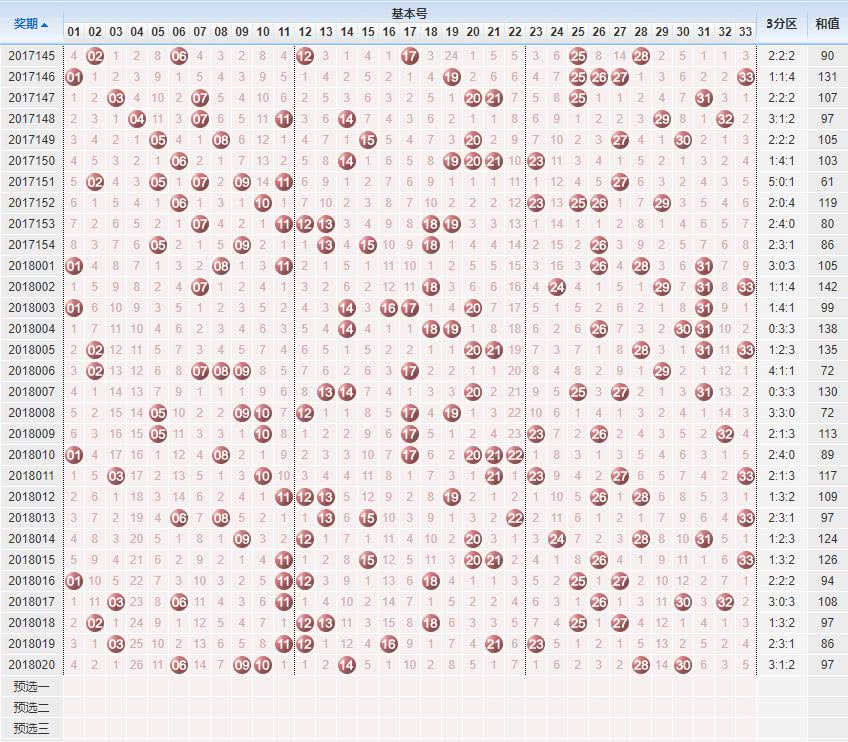This screenshot has height=742, width=848.
Task: Click red ball 33 in row 2017146
Action: click(x=746, y=77)
